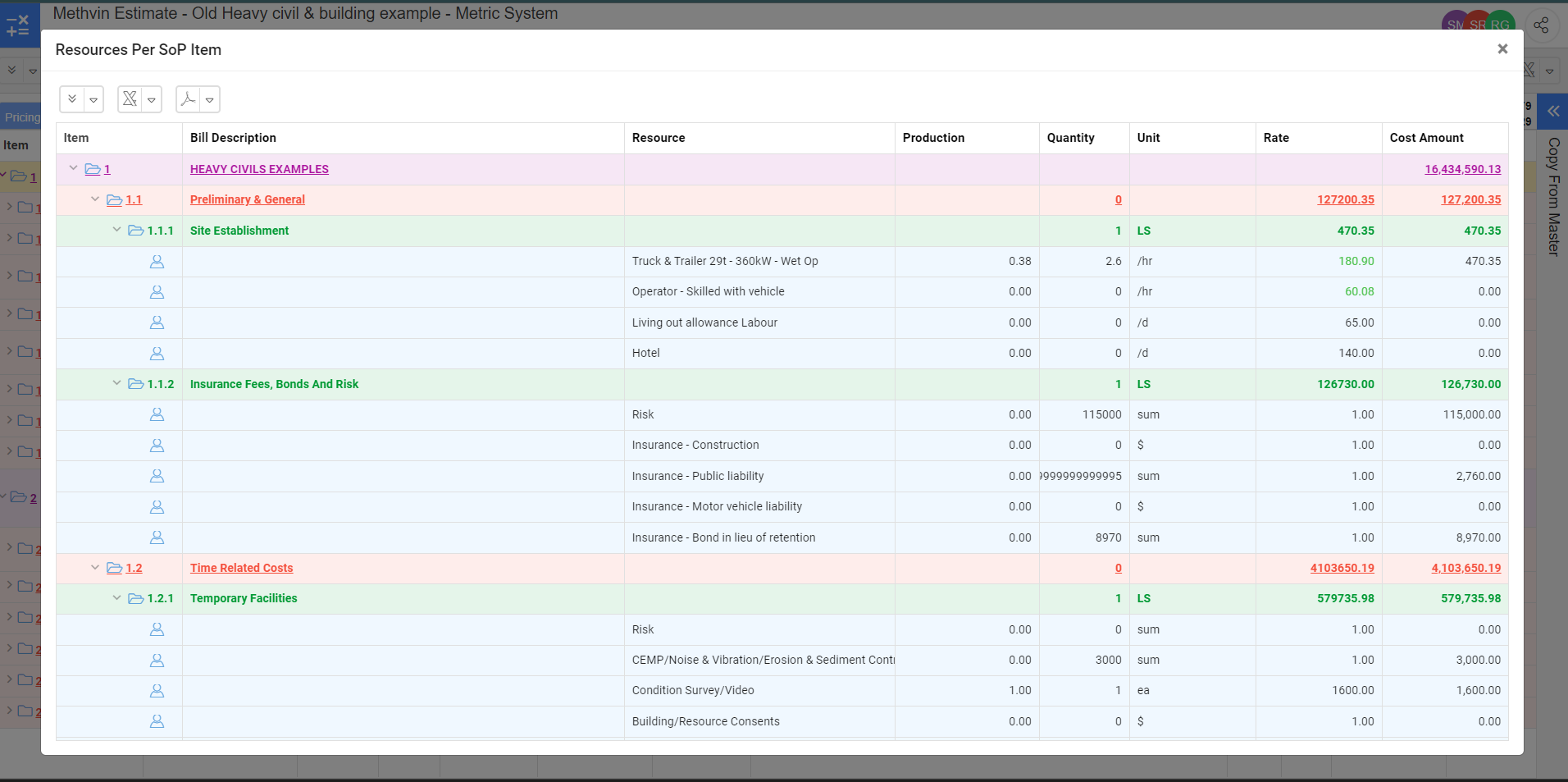The image size is (1568, 782).
Task: Open the Preliminary & General link
Action: click(x=247, y=199)
